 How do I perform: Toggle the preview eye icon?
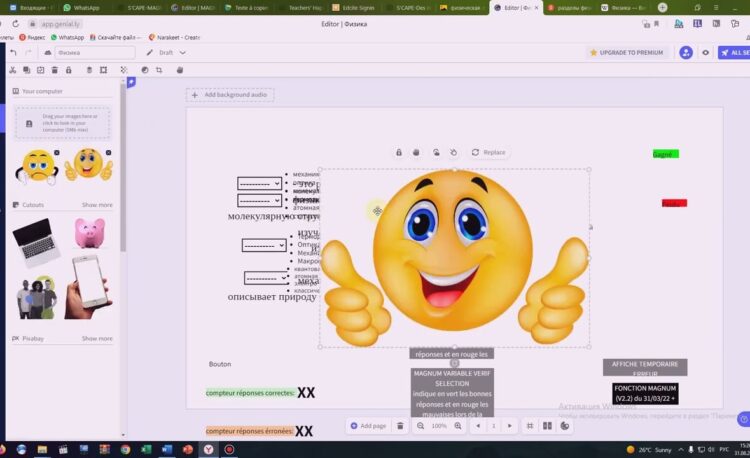[x=706, y=52]
